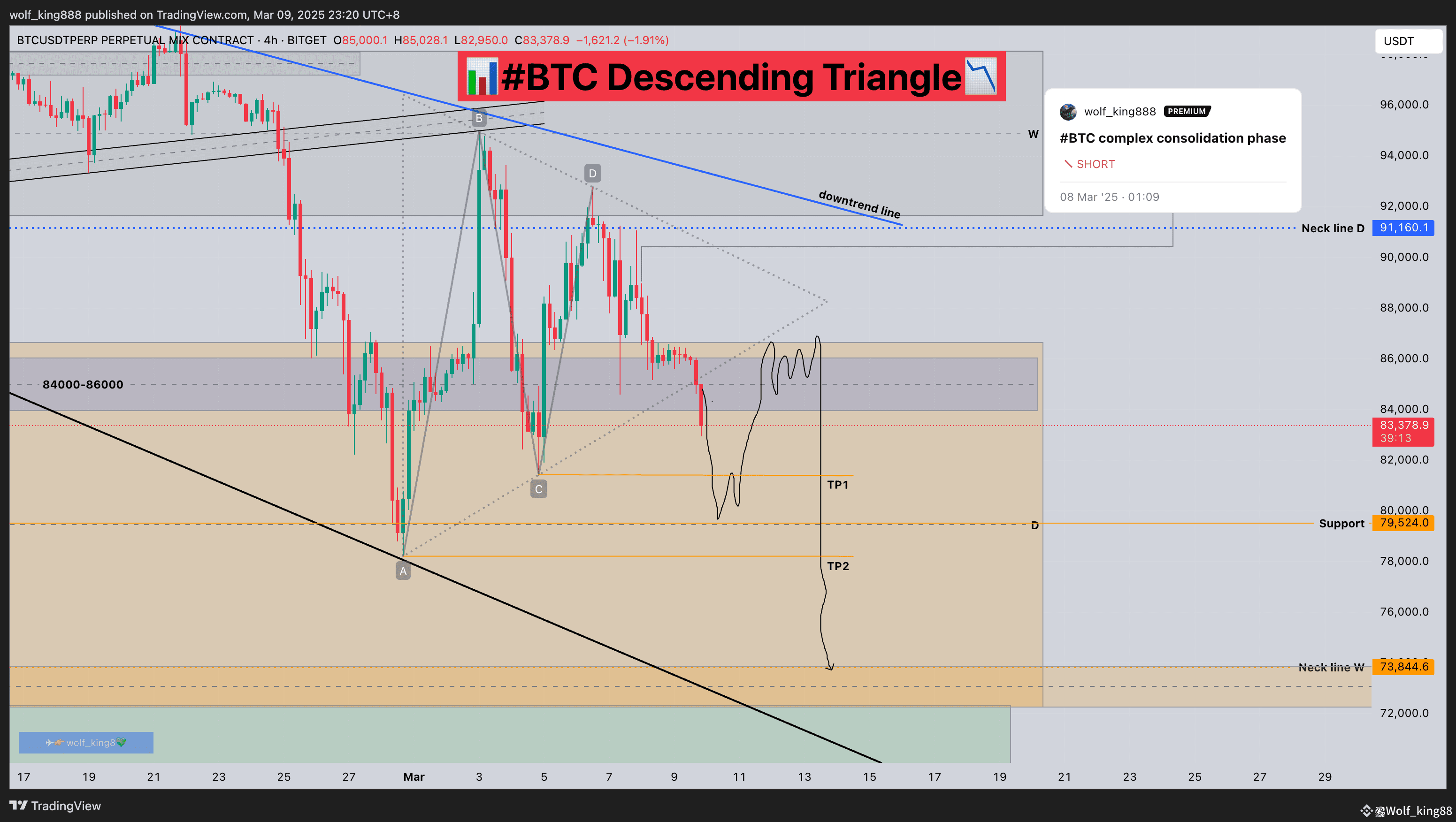Select wolf_king888's avatar picture
The height and width of the screenshot is (822, 1456).
(1068, 112)
